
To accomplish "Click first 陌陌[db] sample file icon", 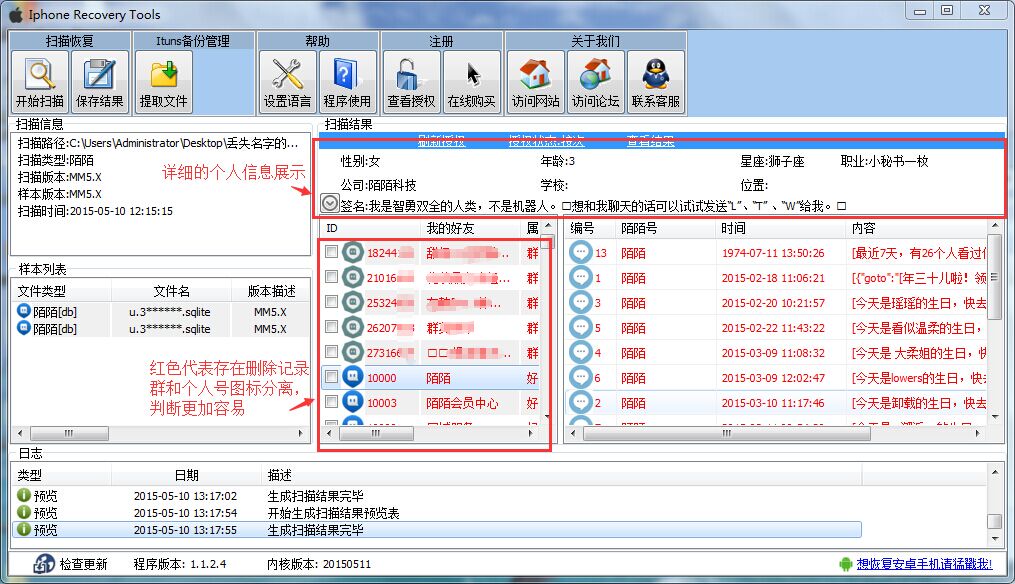I will tap(24, 311).
